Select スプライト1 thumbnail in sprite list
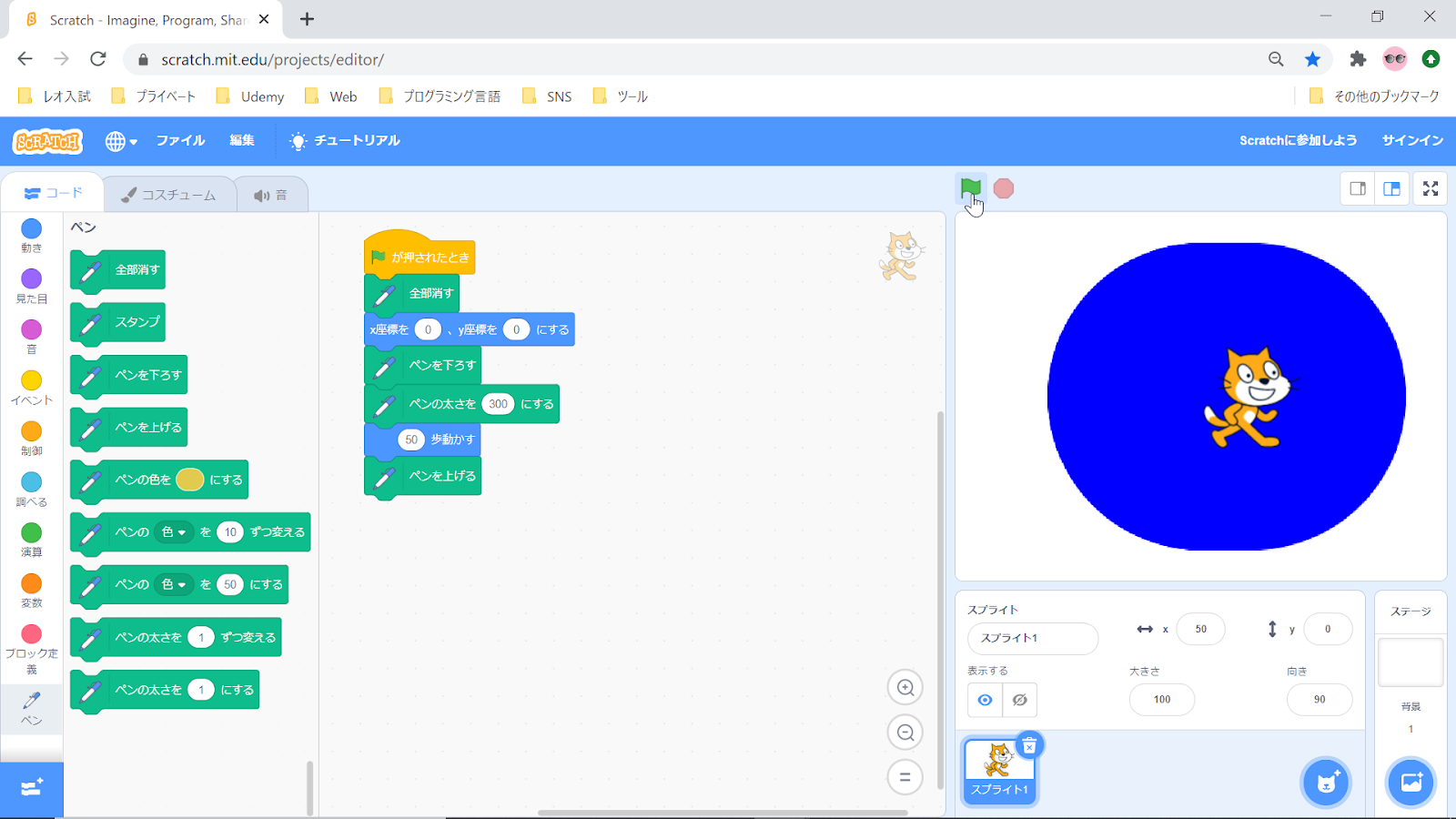The image size is (1456, 819). [999, 772]
